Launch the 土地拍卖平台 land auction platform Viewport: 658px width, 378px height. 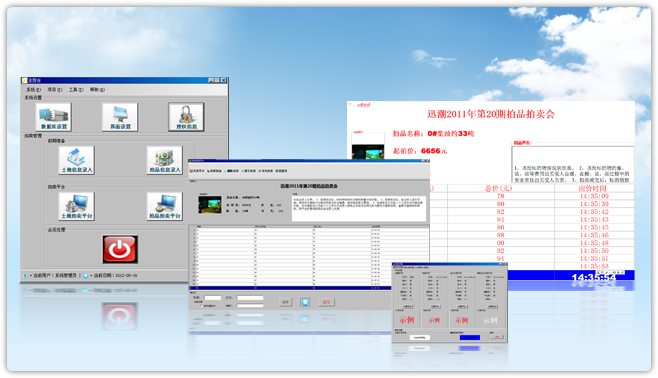coord(76,206)
